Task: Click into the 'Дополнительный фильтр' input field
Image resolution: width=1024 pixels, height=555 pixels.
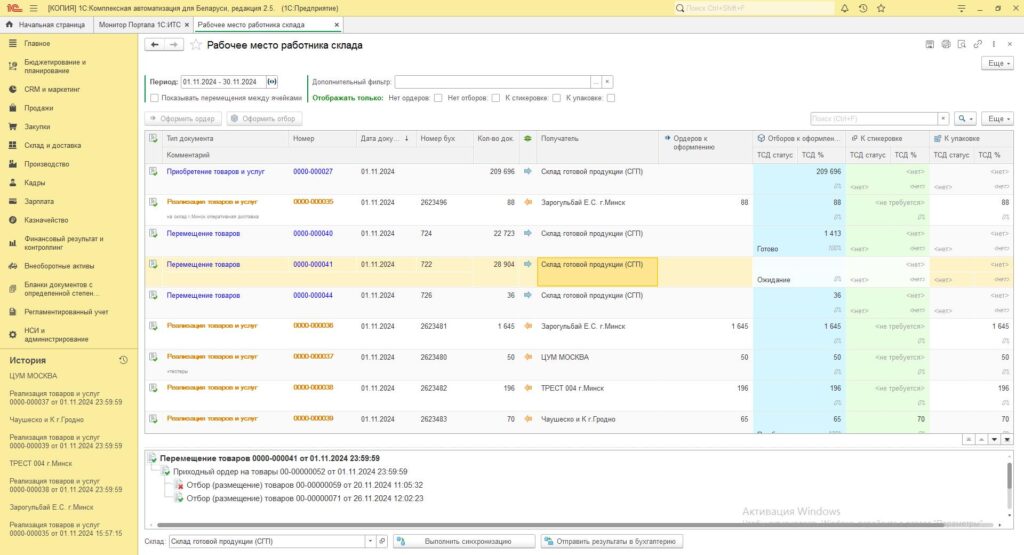Action: tap(491, 82)
